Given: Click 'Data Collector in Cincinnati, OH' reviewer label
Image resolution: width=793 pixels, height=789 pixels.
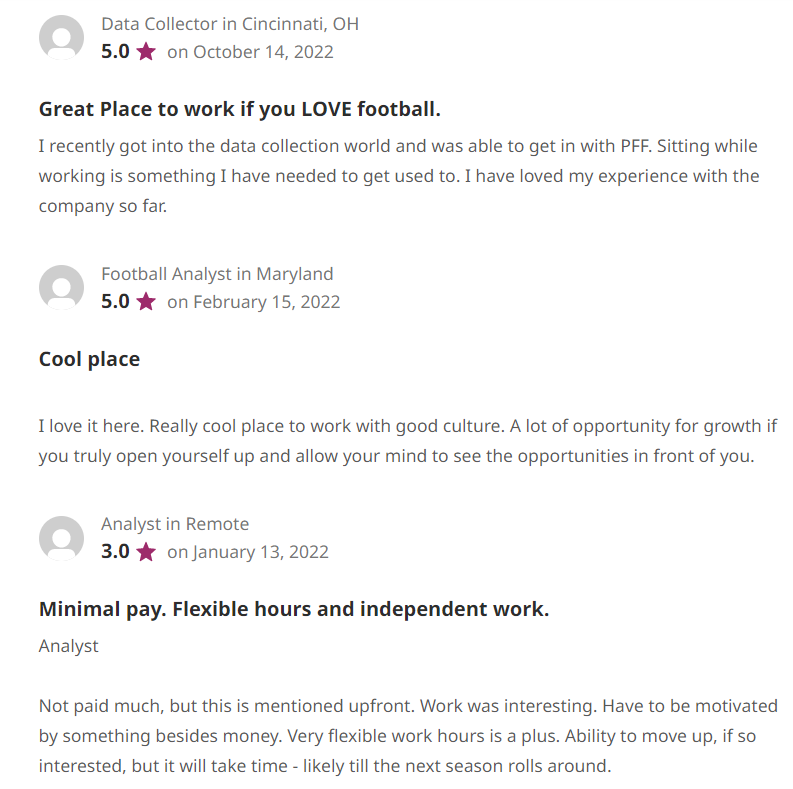Looking at the screenshot, I should pos(230,24).
